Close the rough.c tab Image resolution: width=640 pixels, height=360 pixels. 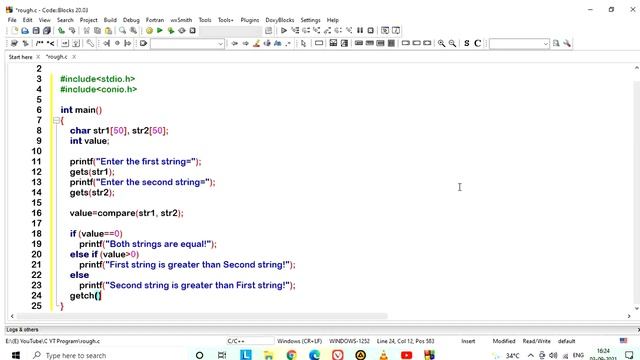click(74, 57)
